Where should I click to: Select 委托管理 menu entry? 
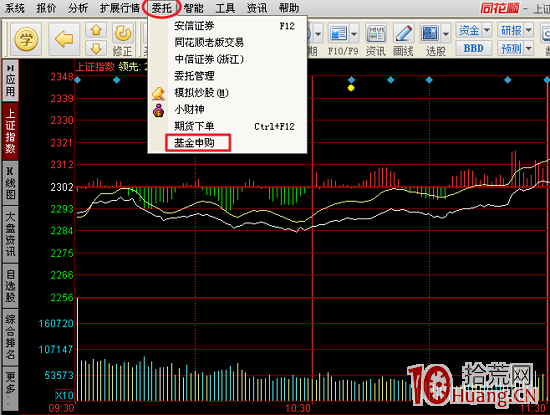point(227,76)
